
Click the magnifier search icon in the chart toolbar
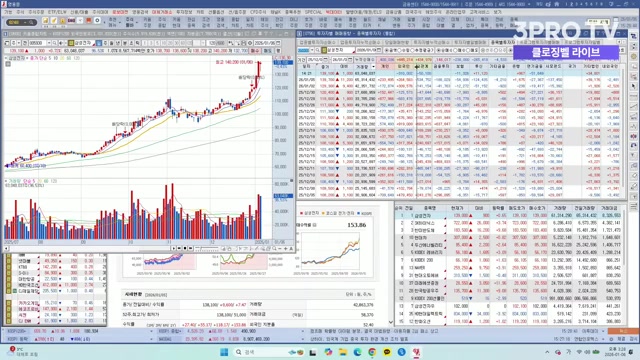tap(55, 43)
